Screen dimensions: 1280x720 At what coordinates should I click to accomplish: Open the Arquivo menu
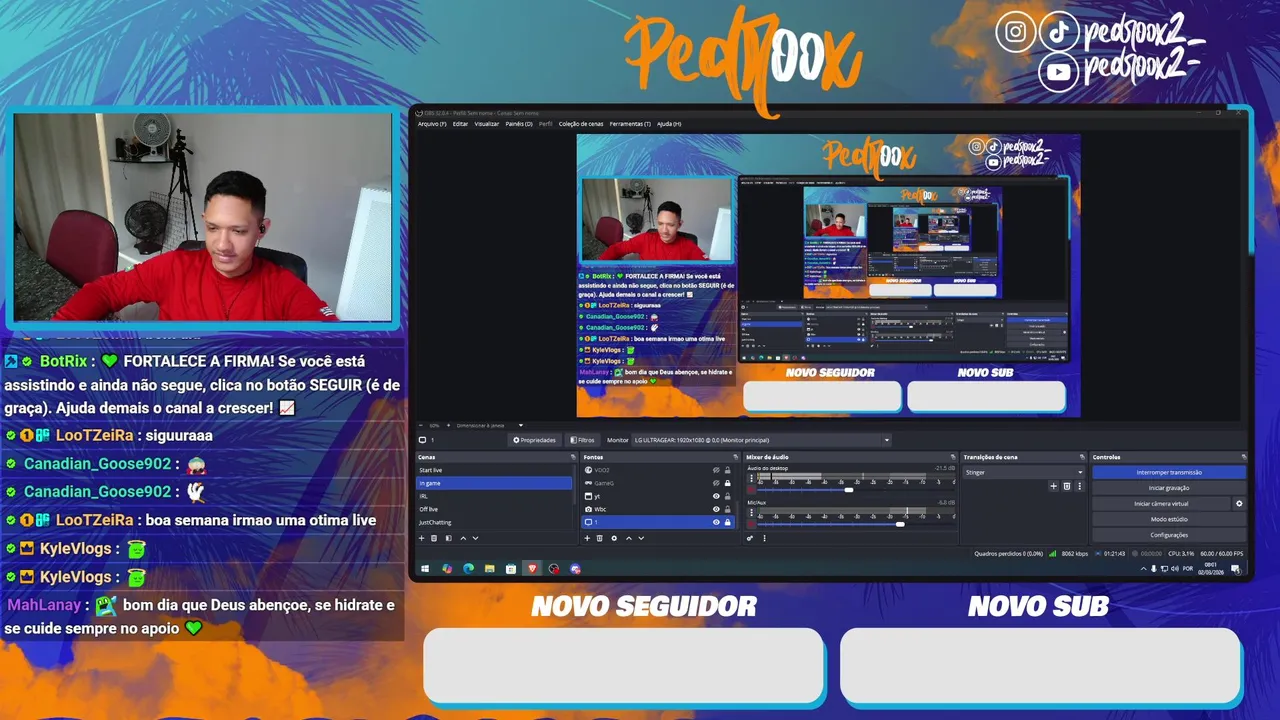click(432, 124)
